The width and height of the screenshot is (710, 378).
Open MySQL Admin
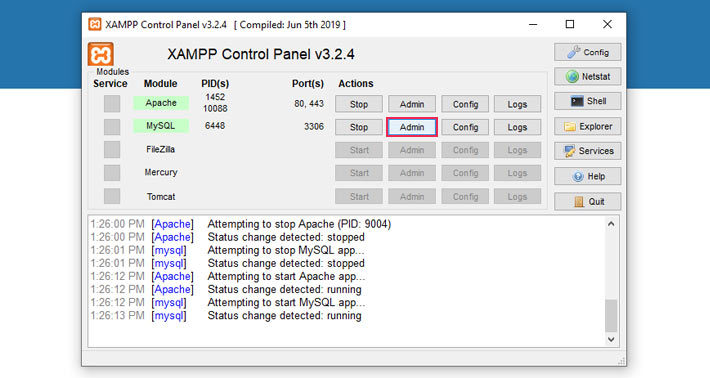click(x=412, y=127)
